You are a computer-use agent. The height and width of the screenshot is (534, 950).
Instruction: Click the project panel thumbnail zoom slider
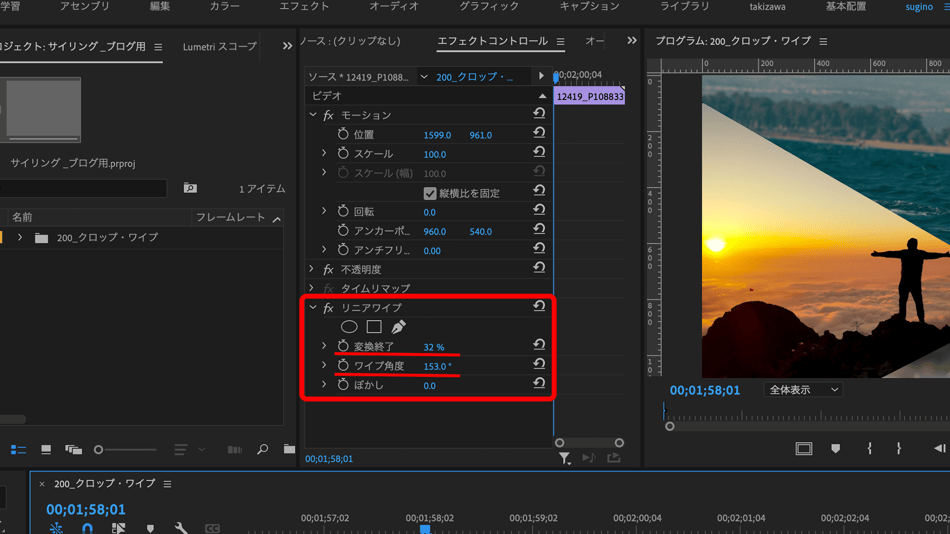pyautogui.click(x=99, y=450)
